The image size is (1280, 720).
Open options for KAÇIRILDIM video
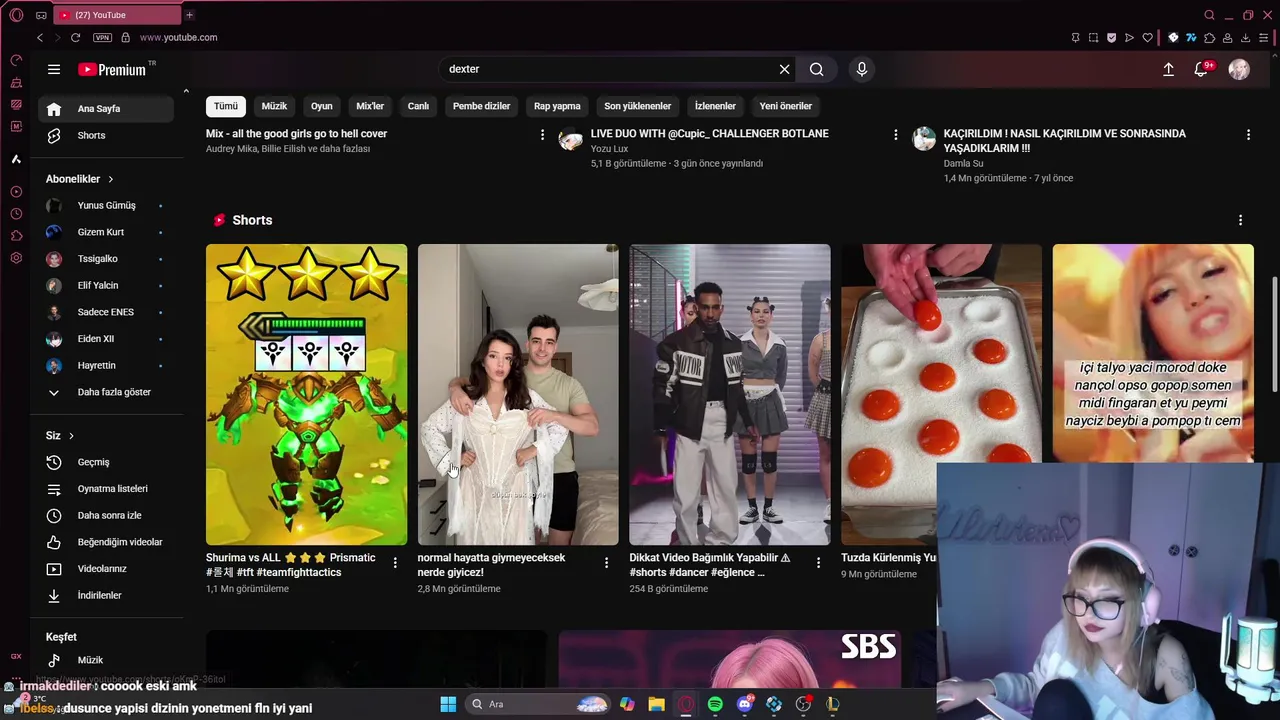1248,134
